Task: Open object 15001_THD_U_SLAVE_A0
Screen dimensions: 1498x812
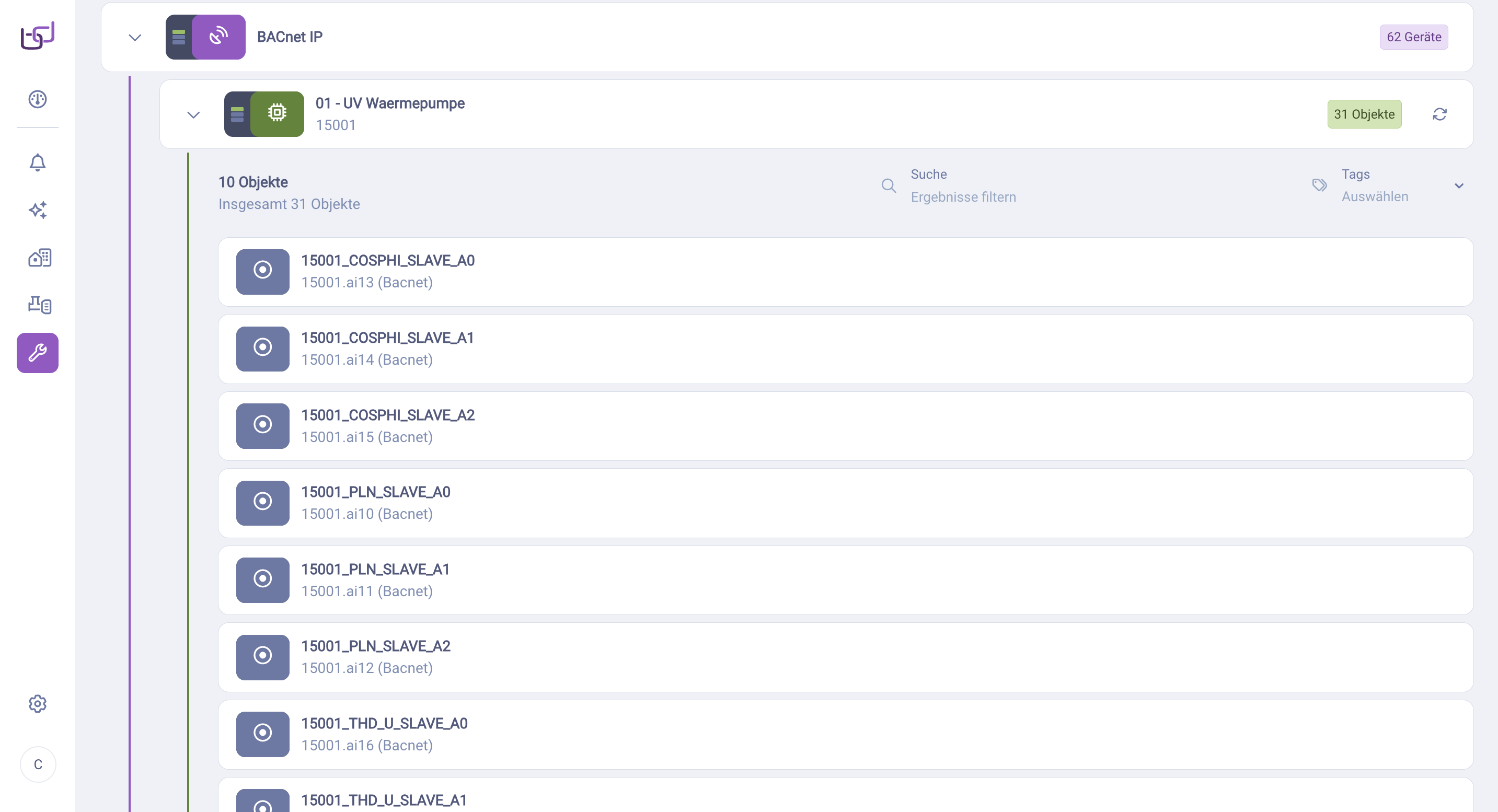Action: click(x=384, y=724)
